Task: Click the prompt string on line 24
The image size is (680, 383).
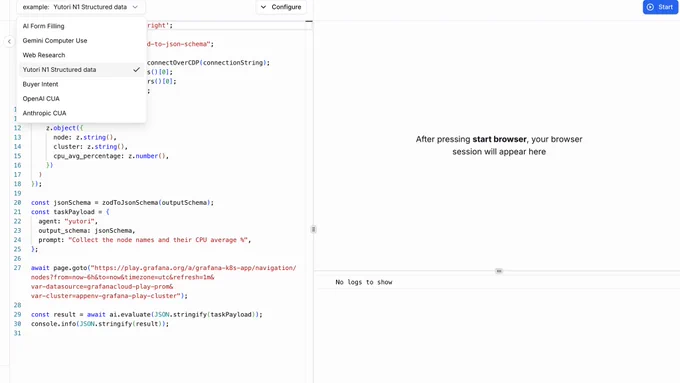Action: (159, 240)
